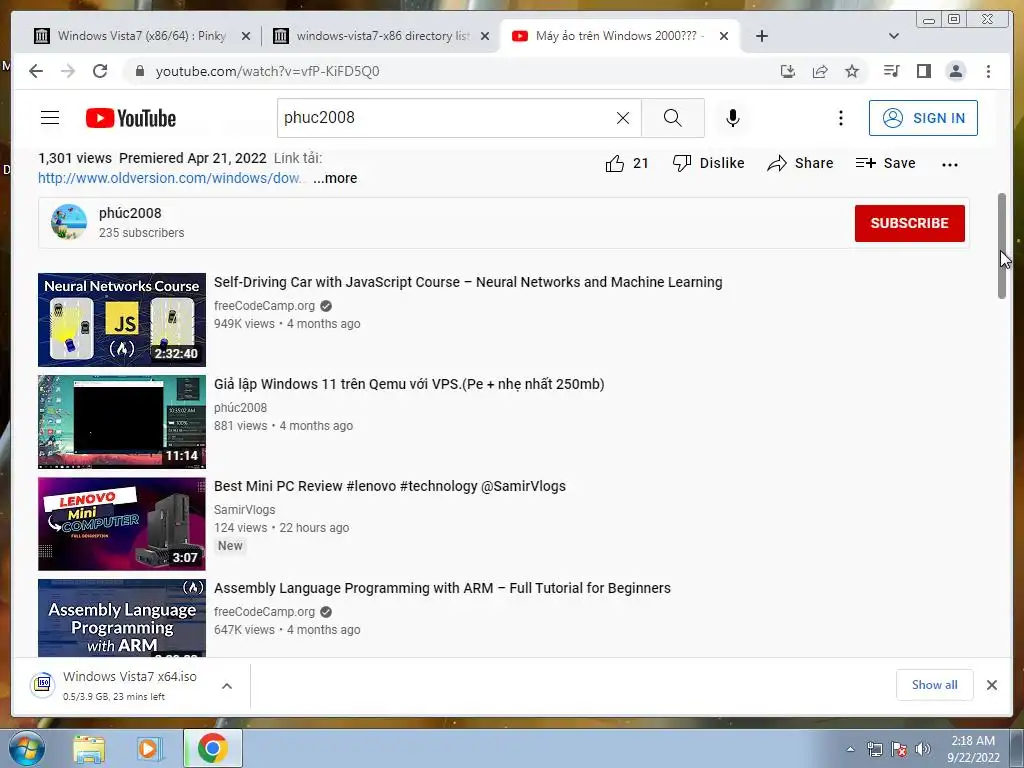Open Giả lập Windows 11 trên Qemu title
This screenshot has height=768, width=1024.
click(x=409, y=384)
